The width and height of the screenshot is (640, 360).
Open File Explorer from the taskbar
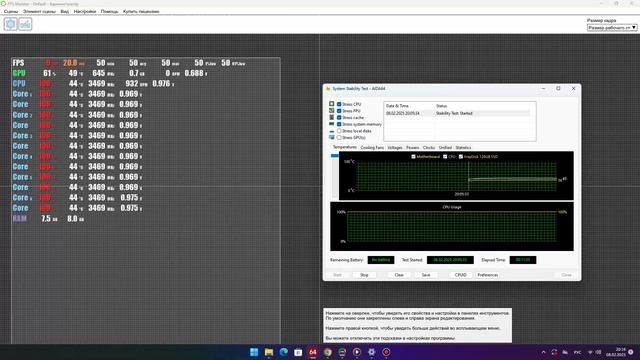click(269, 352)
